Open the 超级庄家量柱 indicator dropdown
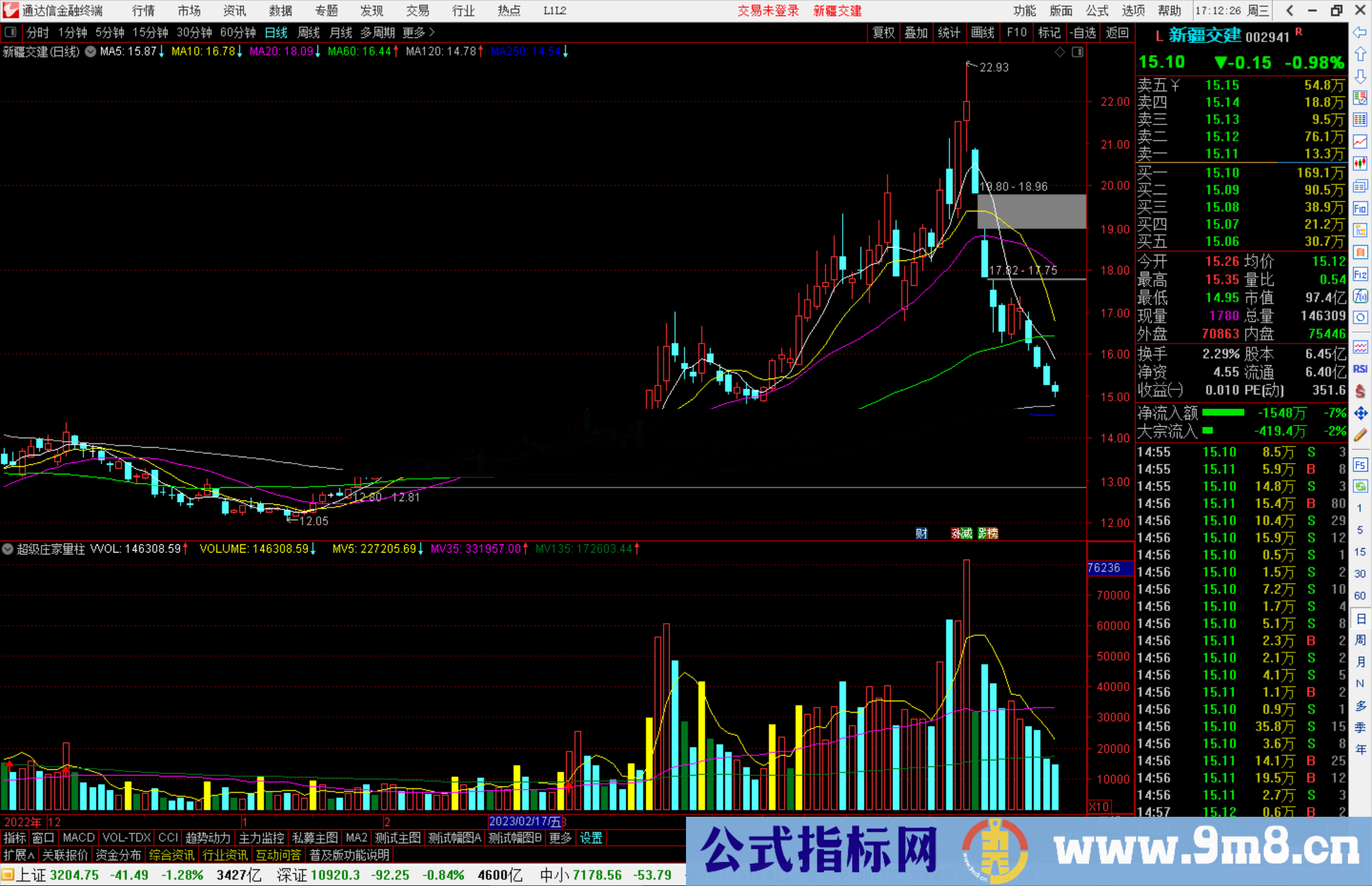Image resolution: width=1372 pixels, height=886 pixels. coord(8,549)
